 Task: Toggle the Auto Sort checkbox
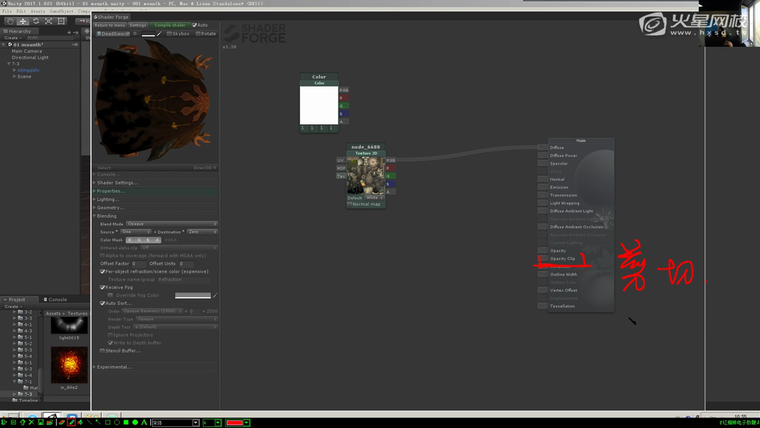pyautogui.click(x=103, y=303)
